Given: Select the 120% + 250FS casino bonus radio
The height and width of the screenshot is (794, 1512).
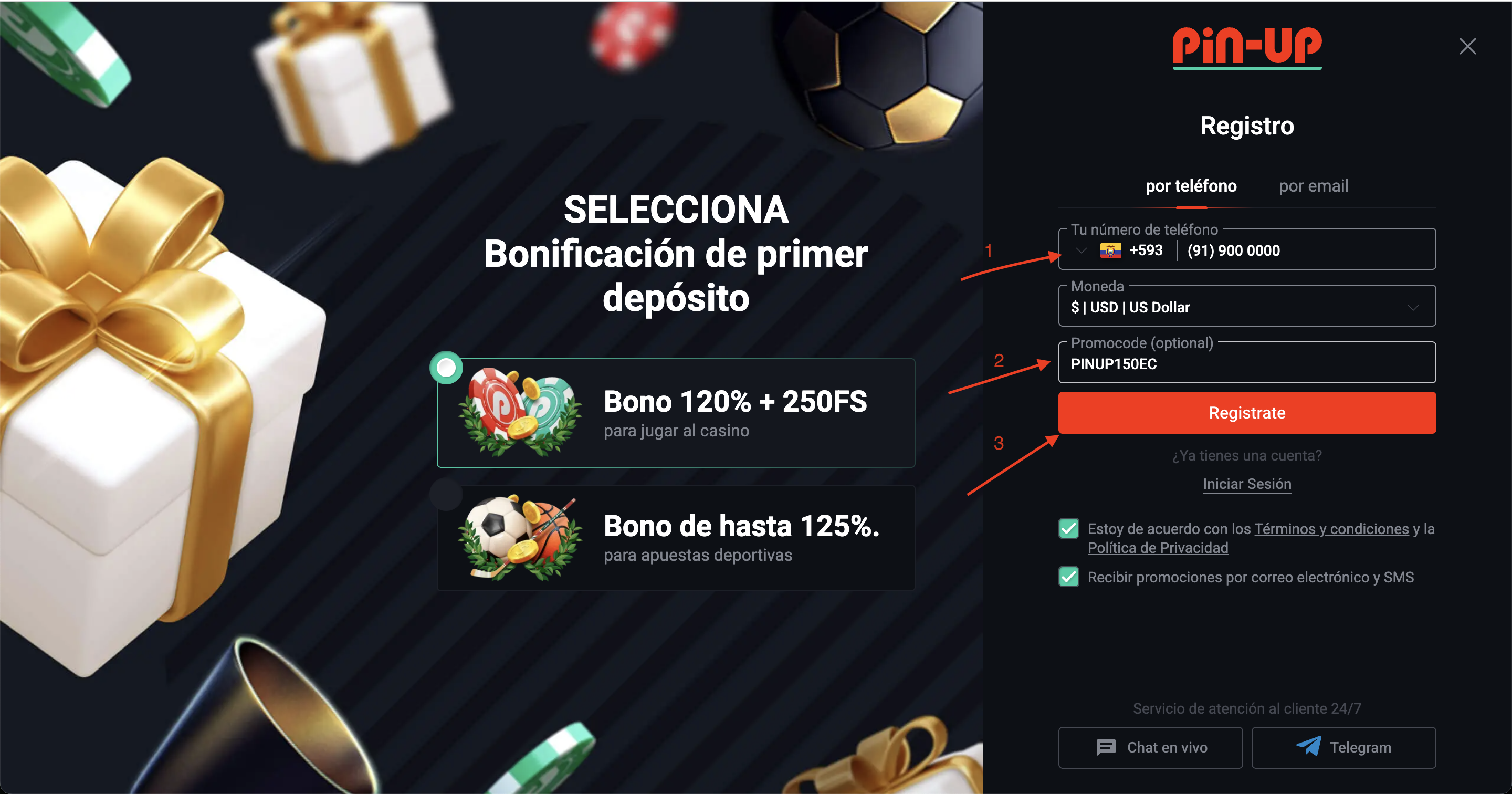Looking at the screenshot, I should click(447, 368).
